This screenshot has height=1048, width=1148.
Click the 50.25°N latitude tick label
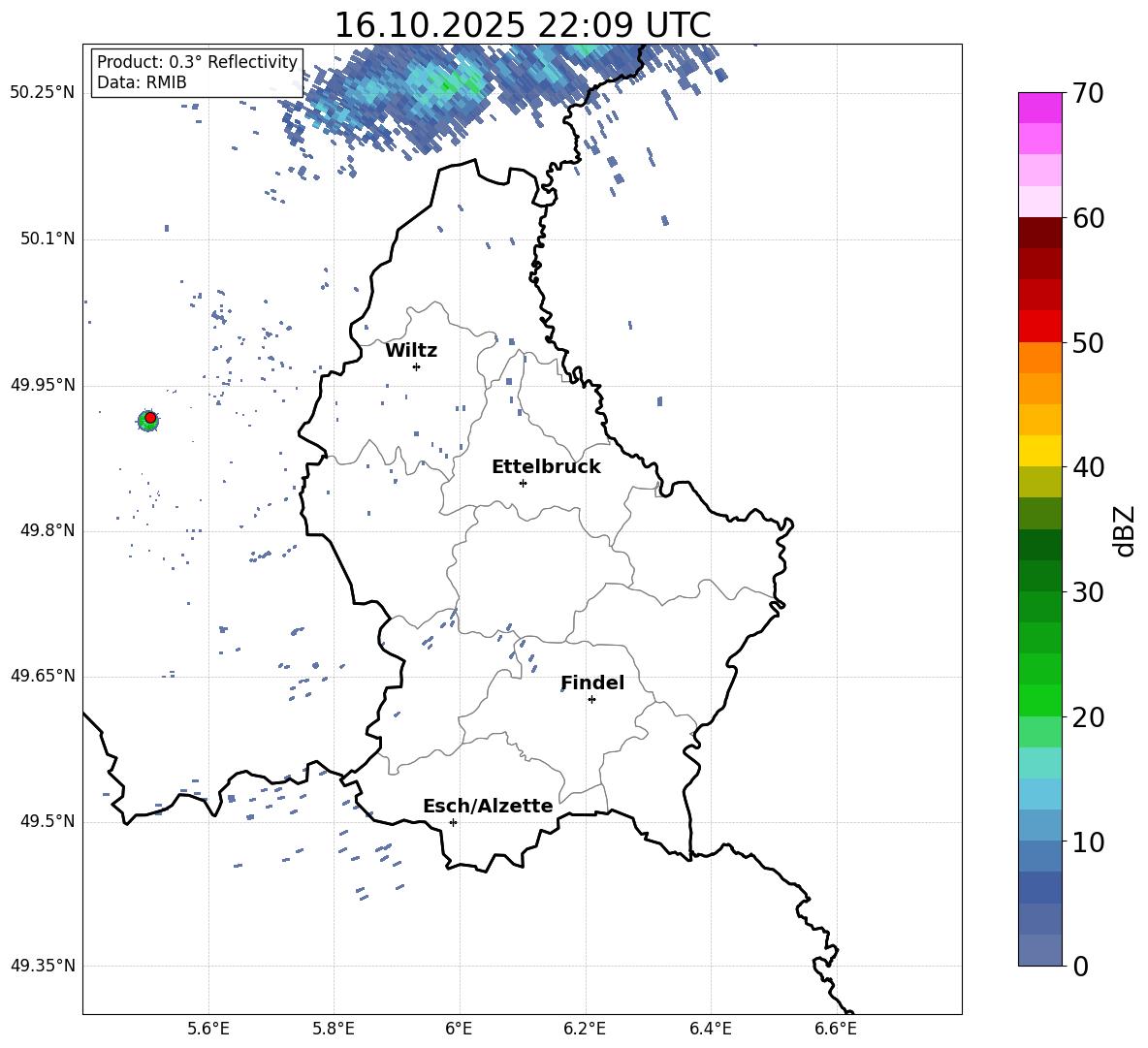[43, 93]
